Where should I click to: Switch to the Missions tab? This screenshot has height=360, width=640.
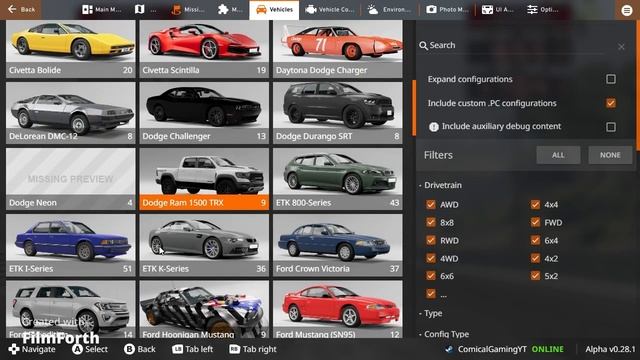pyautogui.click(x=187, y=9)
